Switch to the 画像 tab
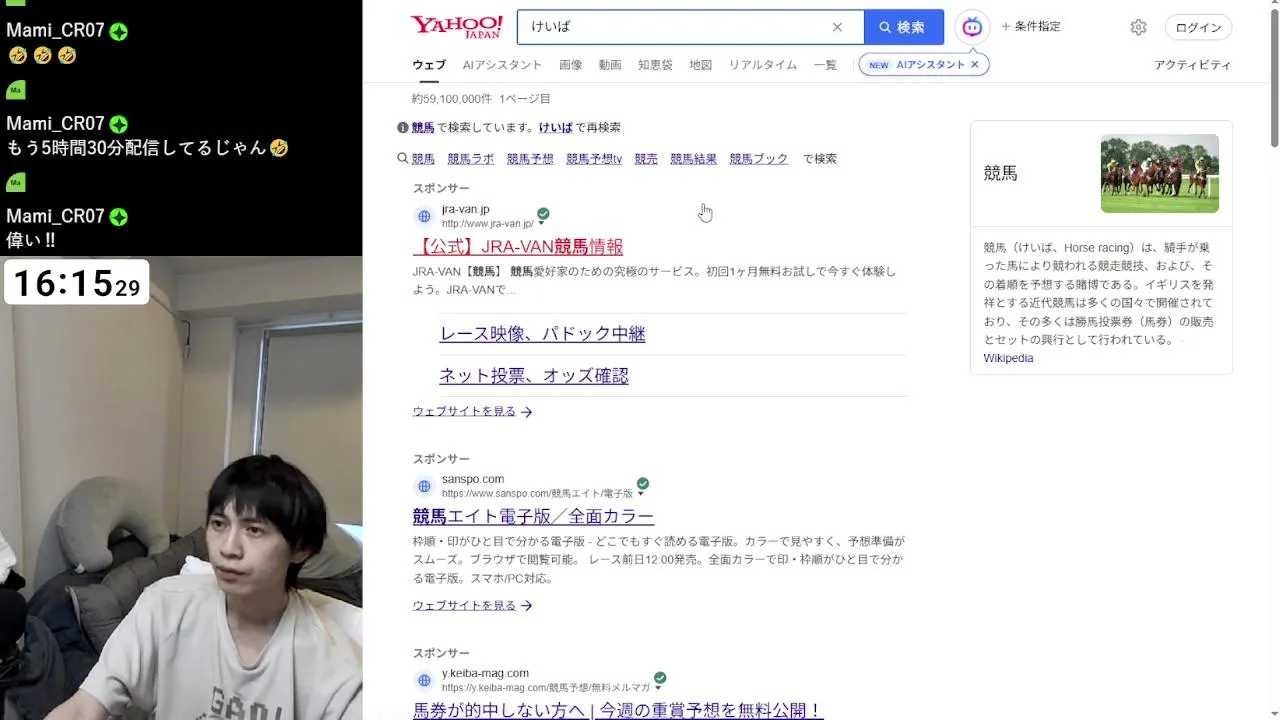 coord(571,65)
